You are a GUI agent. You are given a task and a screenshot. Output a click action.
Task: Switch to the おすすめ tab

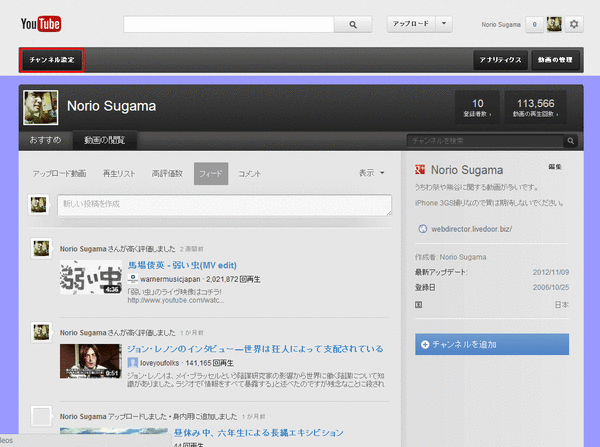click(x=45, y=140)
